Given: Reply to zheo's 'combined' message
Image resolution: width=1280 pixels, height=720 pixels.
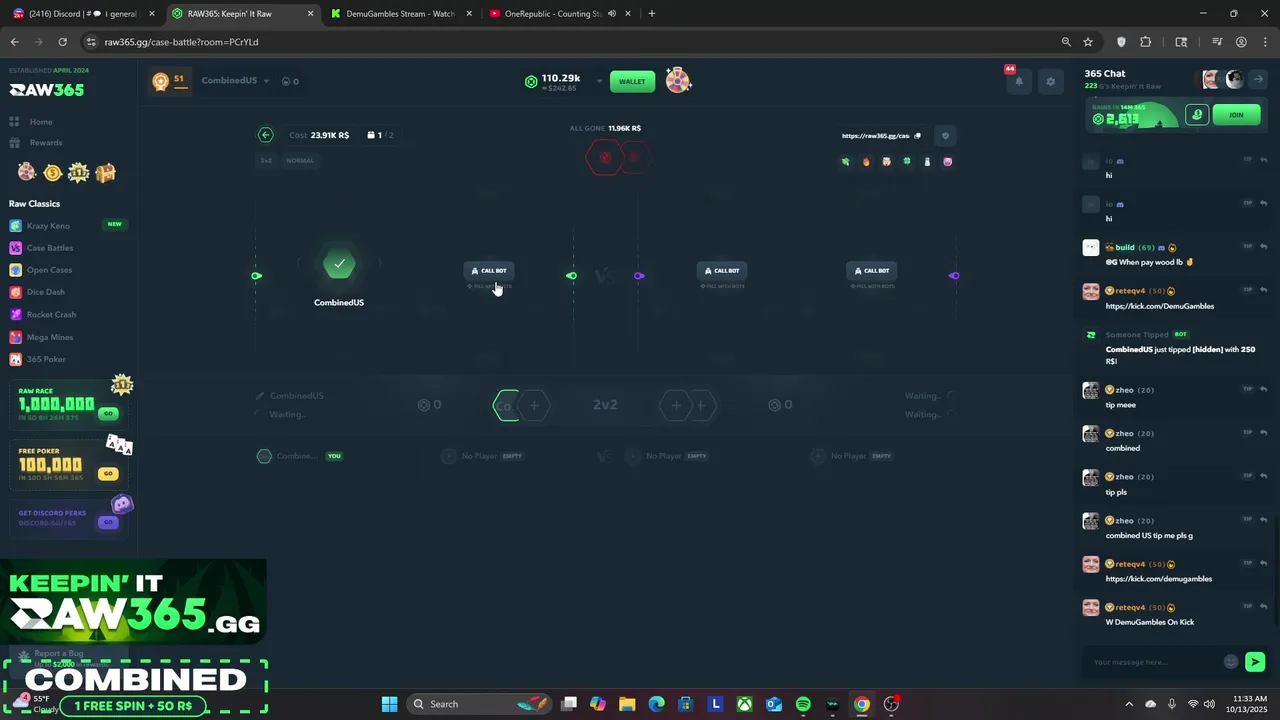Looking at the screenshot, I should (1264, 433).
